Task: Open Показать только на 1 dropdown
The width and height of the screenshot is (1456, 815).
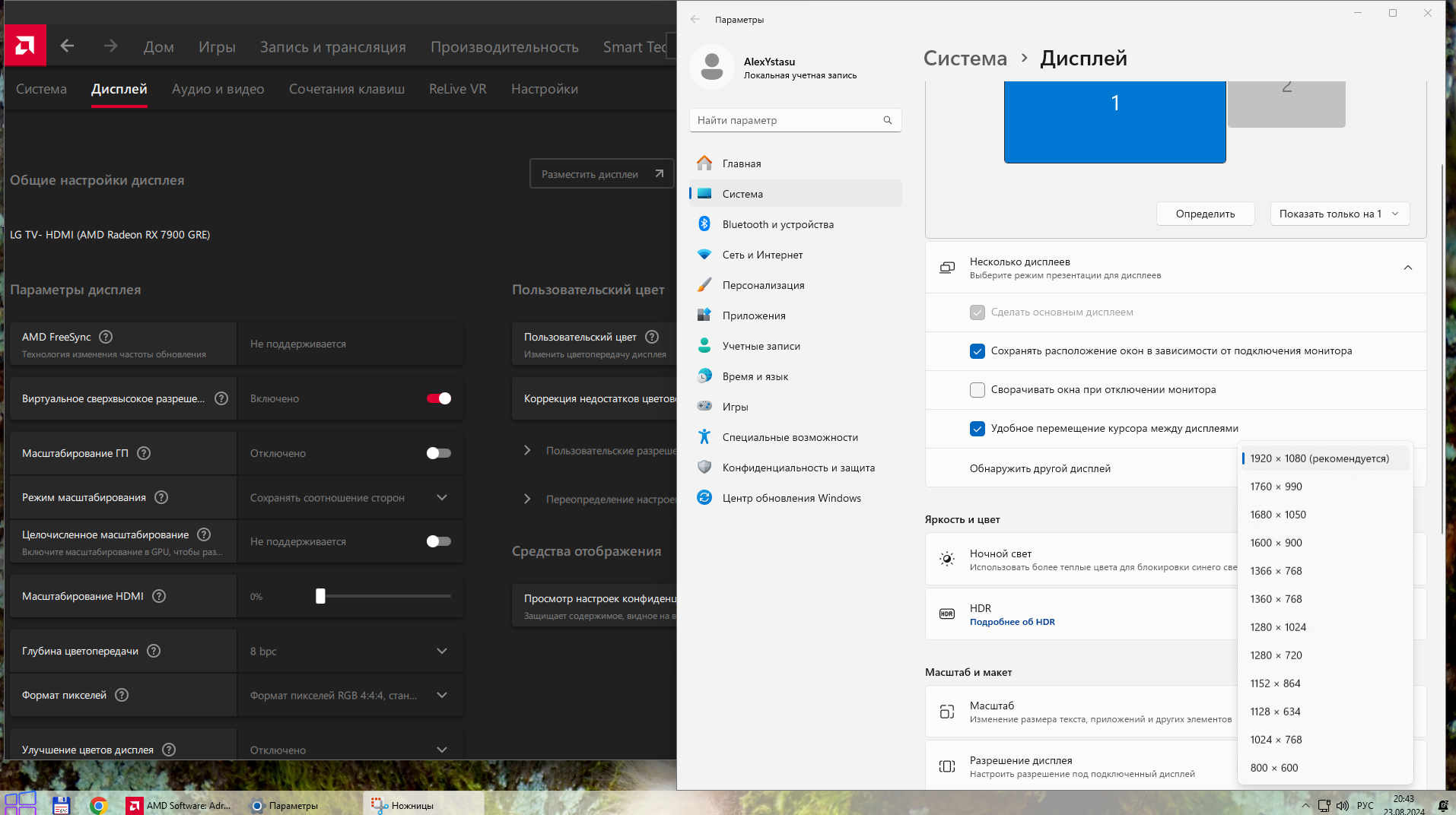Action: pyautogui.click(x=1340, y=214)
